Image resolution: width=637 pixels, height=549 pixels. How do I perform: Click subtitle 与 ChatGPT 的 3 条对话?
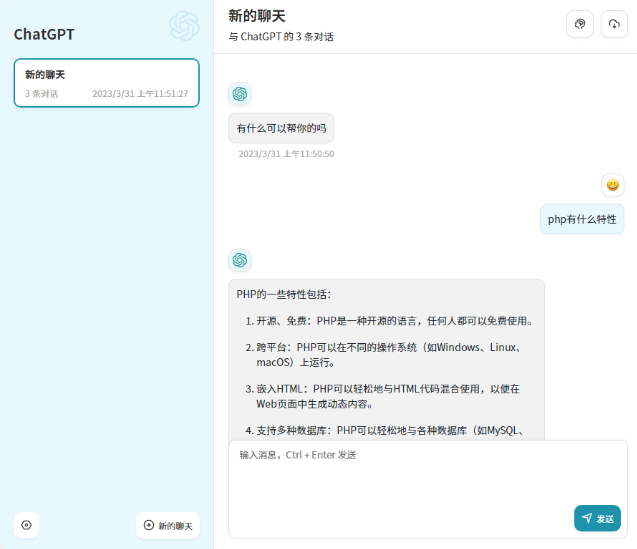click(281, 37)
